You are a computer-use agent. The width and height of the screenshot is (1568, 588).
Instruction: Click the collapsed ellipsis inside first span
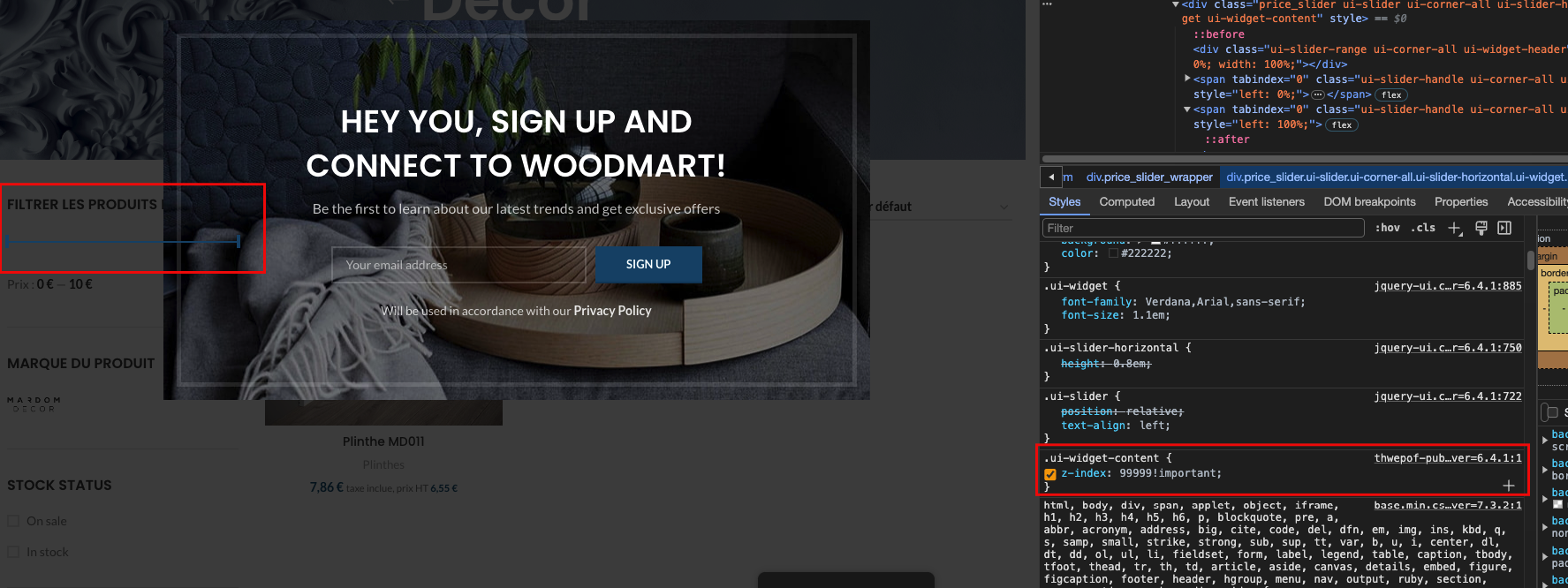tap(1318, 94)
